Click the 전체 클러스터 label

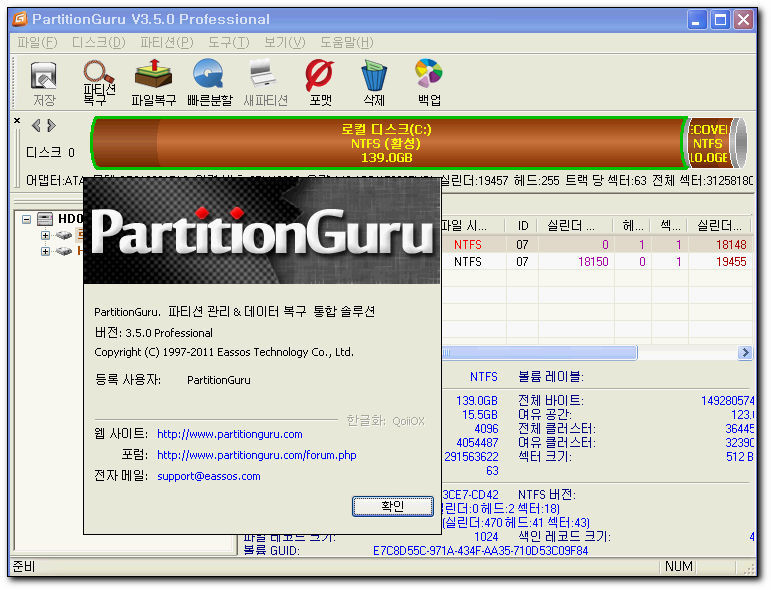[557, 429]
